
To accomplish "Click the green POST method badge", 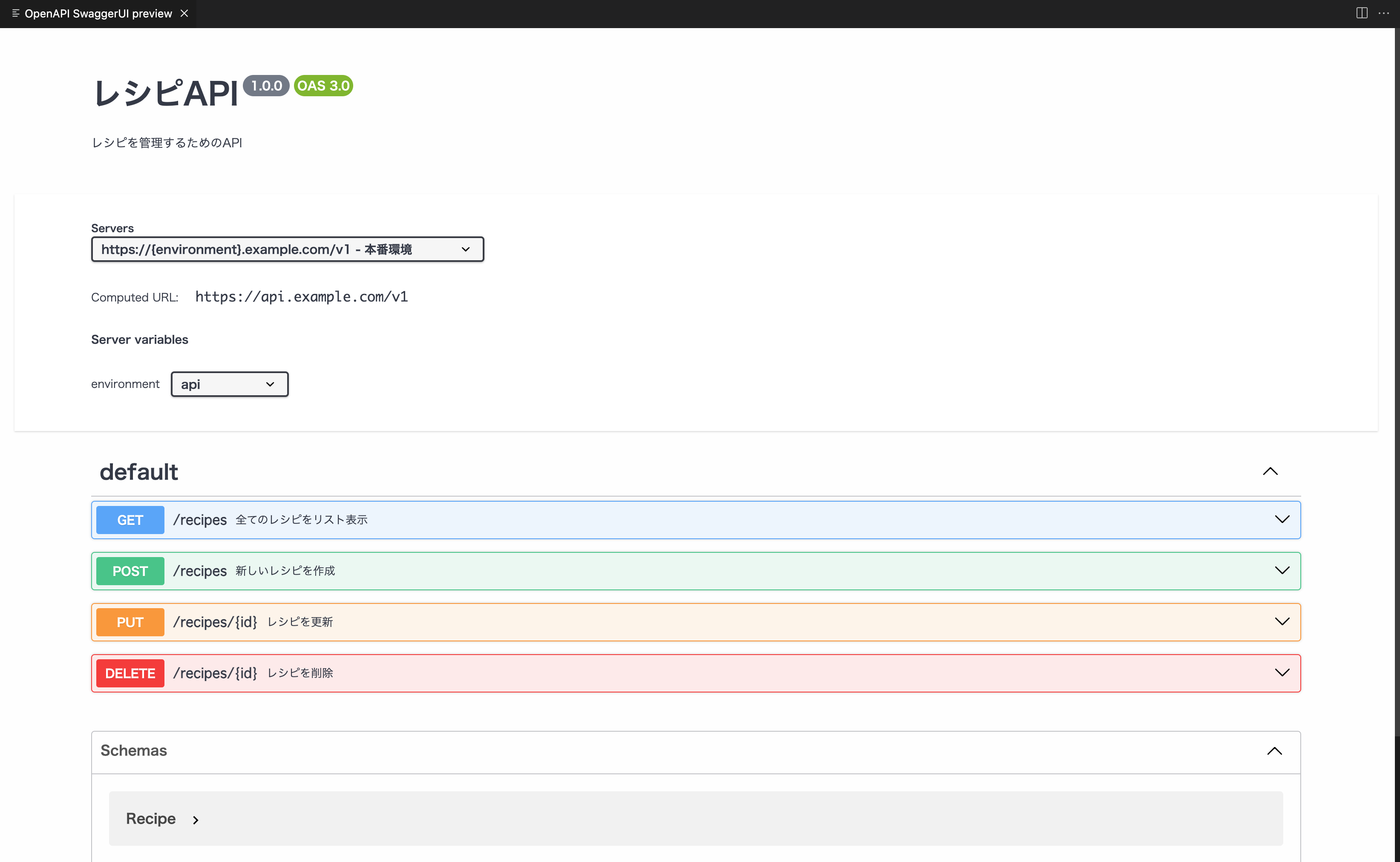I will click(x=130, y=571).
